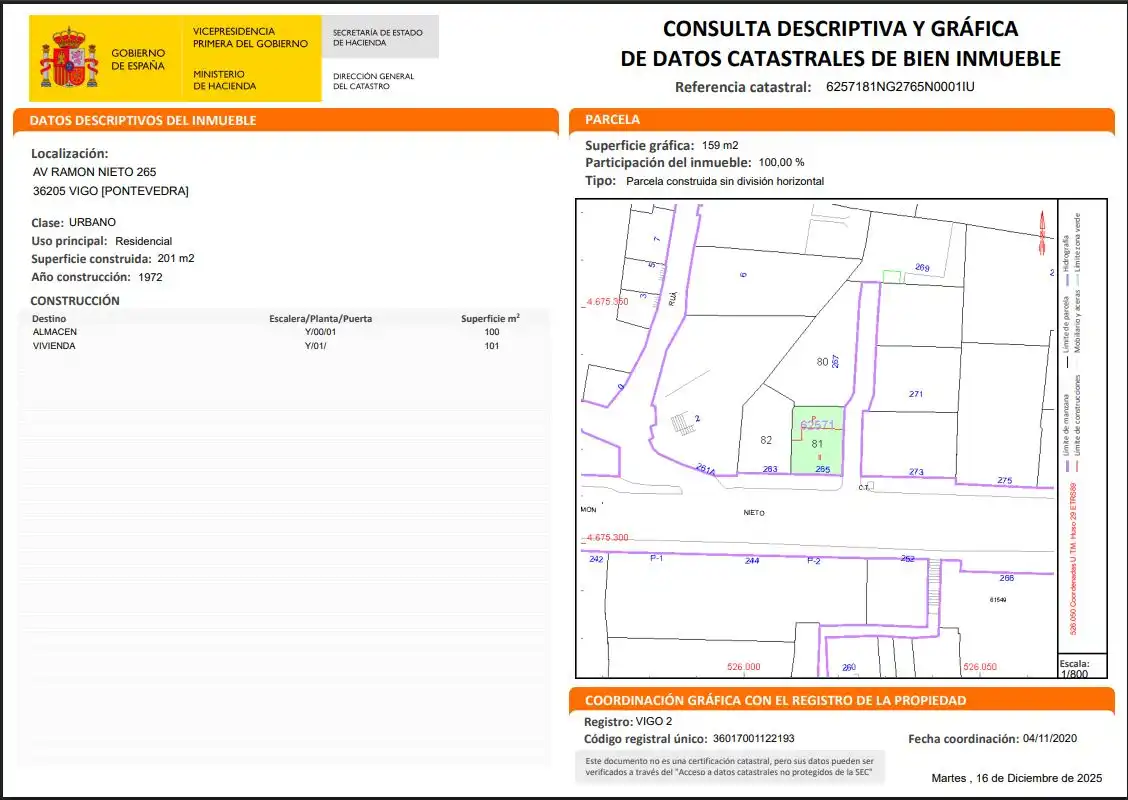Click the "Escala: 1/800" map scale
This screenshot has width=1128, height=800.
pos(1075,668)
